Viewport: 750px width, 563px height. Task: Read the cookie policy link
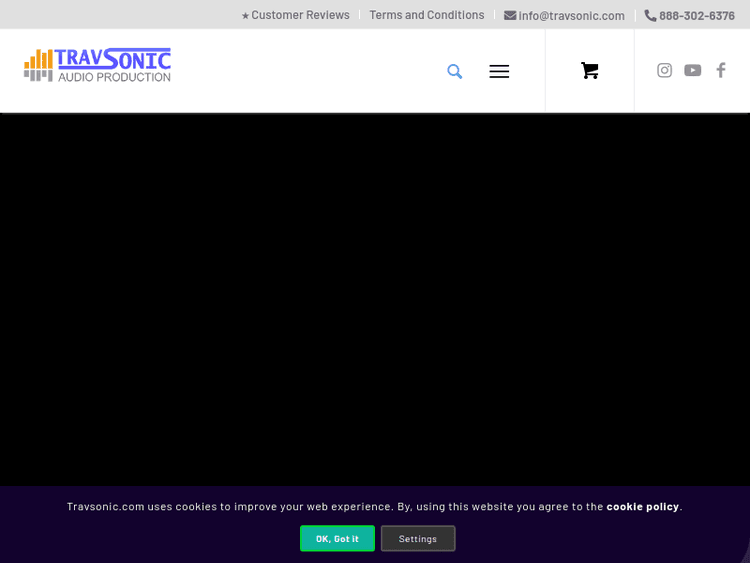[642, 506]
